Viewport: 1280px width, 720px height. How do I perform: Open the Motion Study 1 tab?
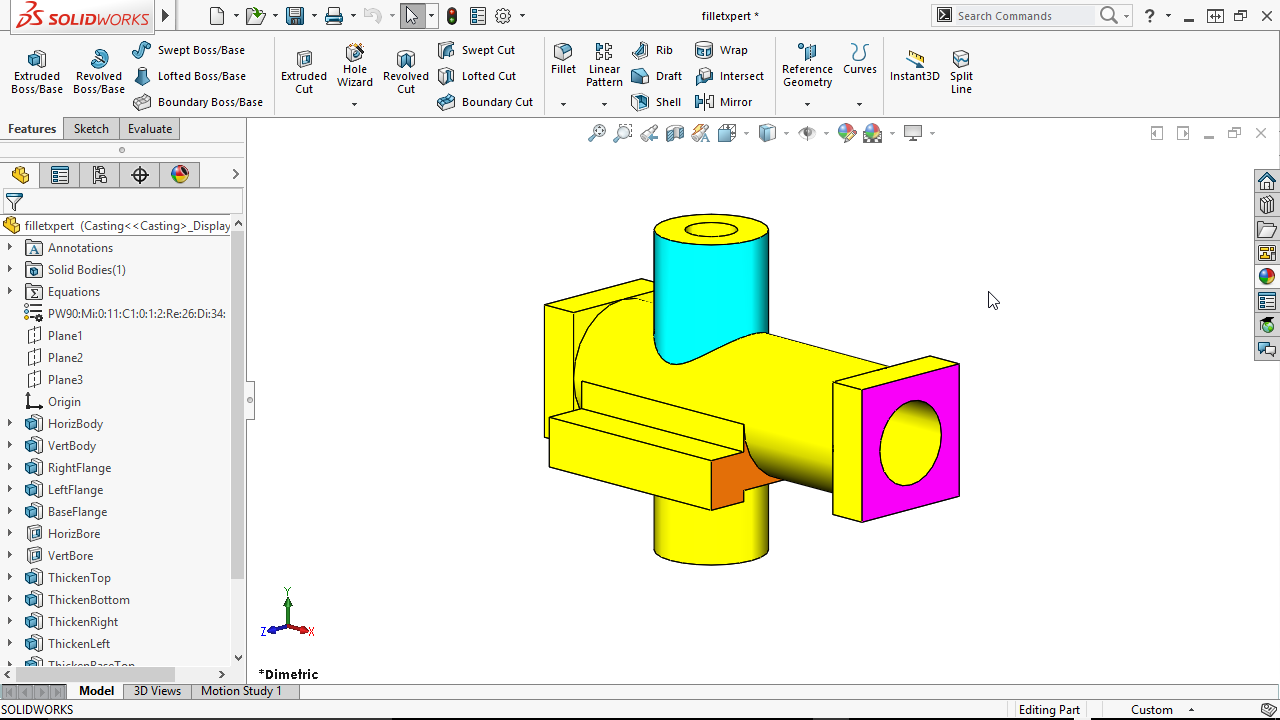(x=242, y=690)
